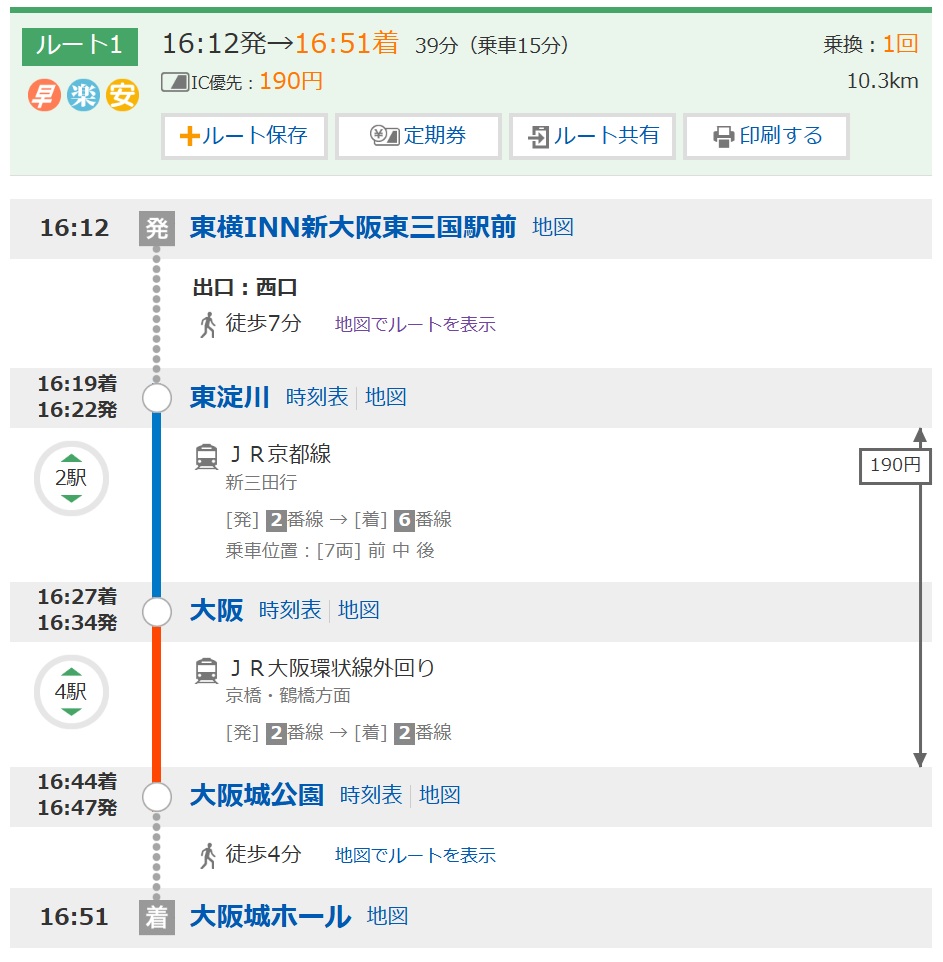Show map route for the 徒歩4分 walk
Screen dimensions: 943x962
[x=415, y=856]
